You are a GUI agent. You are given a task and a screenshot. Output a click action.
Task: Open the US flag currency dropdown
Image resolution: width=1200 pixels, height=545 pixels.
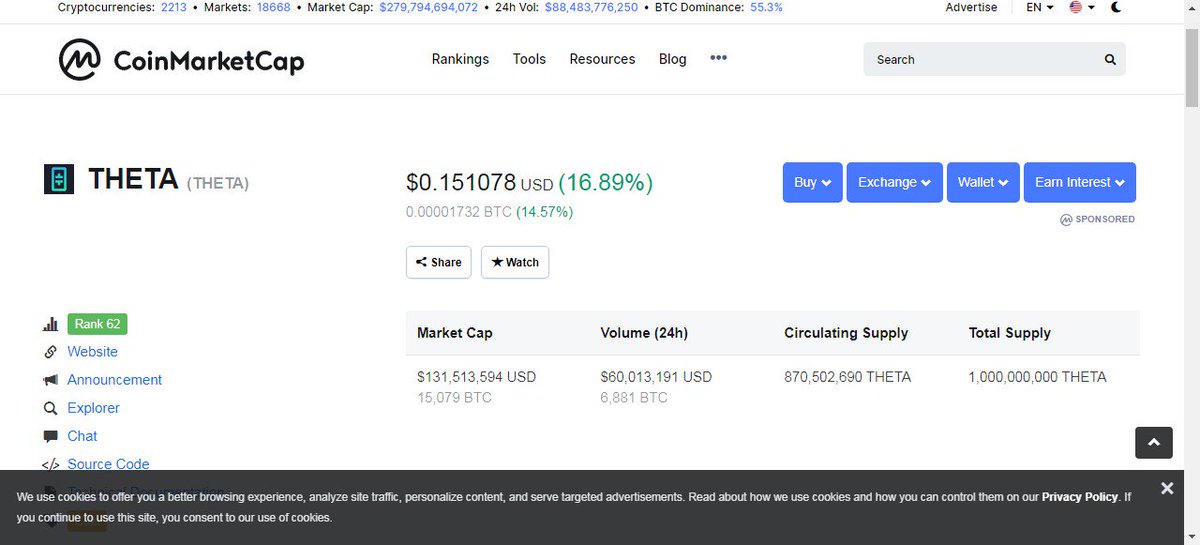(1082, 7)
